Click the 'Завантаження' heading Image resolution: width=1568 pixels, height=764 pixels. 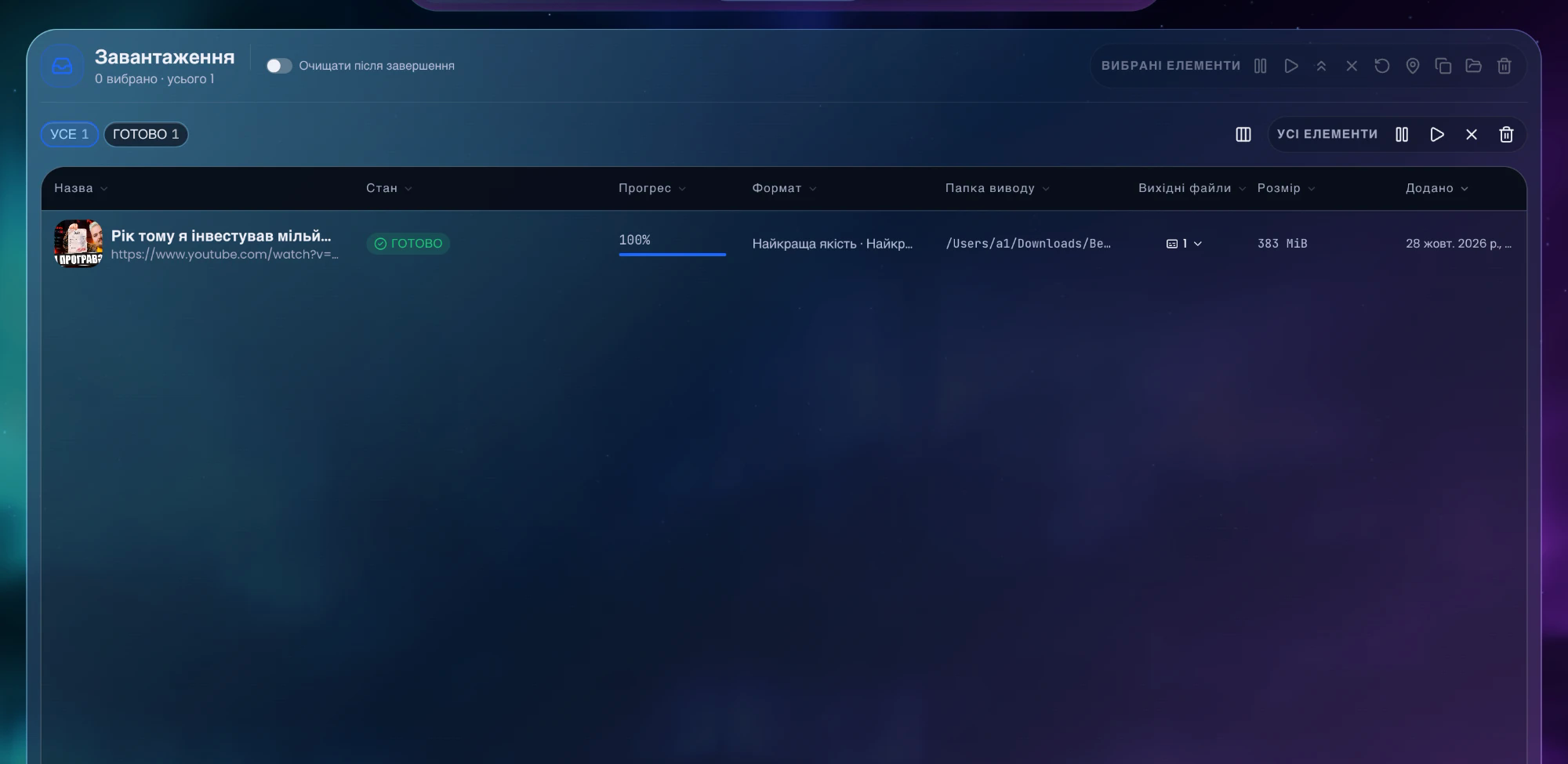pos(165,57)
